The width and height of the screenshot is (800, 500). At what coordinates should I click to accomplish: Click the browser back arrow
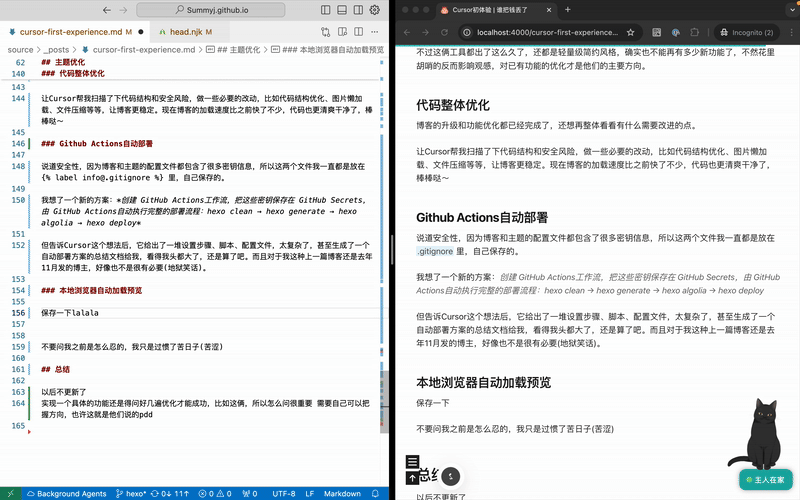coord(409,32)
